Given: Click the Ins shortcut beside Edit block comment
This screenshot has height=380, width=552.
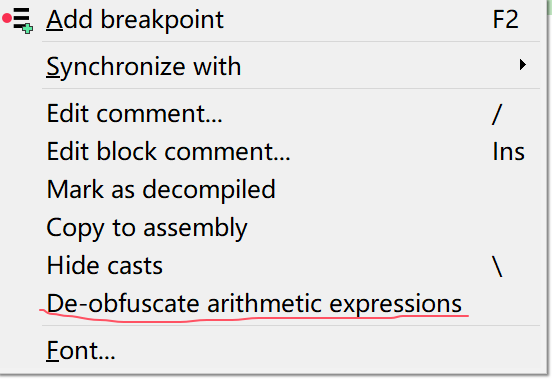Looking at the screenshot, I should 508,151.
